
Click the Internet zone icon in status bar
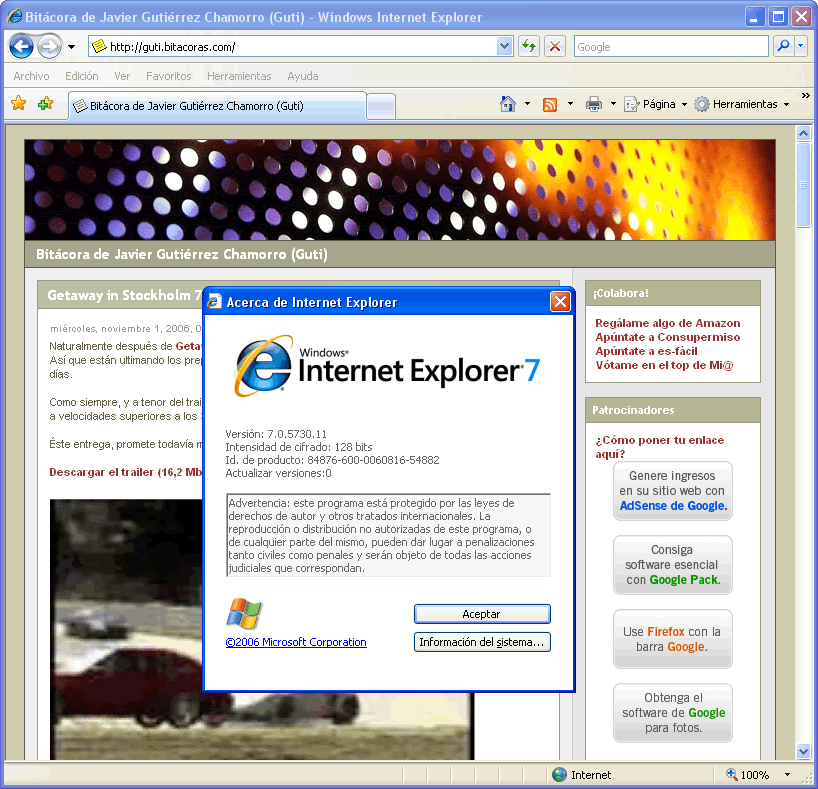coord(560,774)
